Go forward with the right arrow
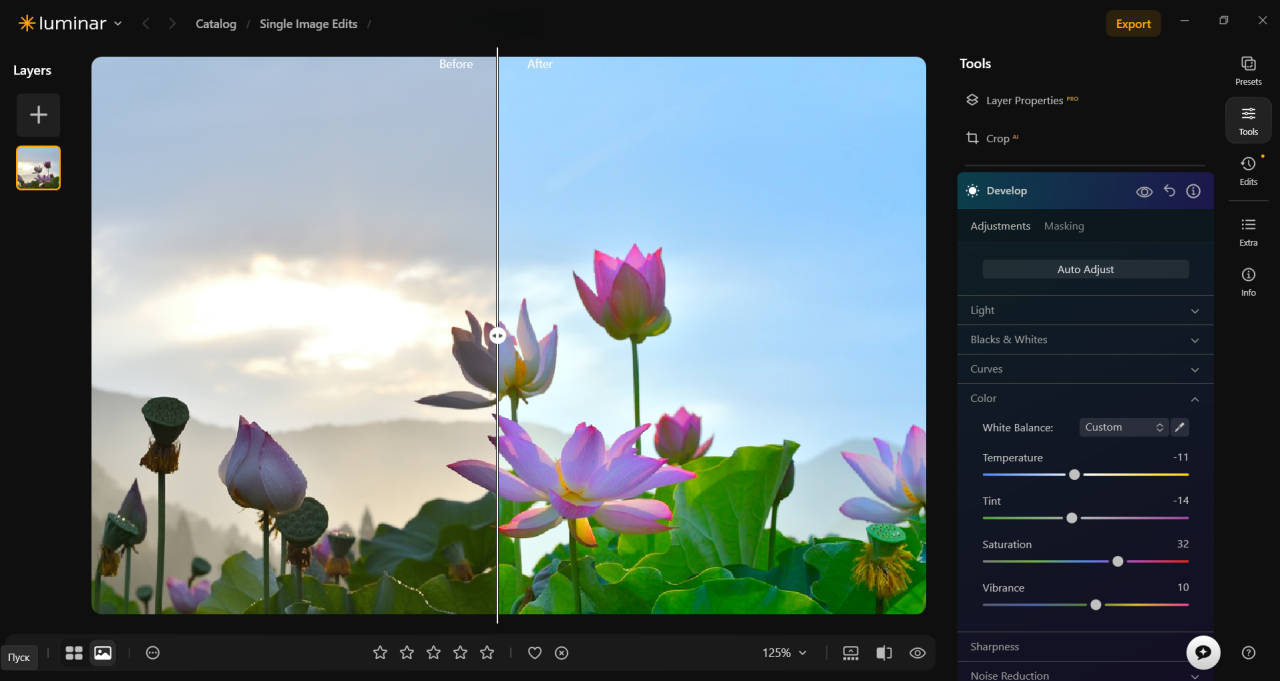The height and width of the screenshot is (681, 1280). click(x=172, y=23)
